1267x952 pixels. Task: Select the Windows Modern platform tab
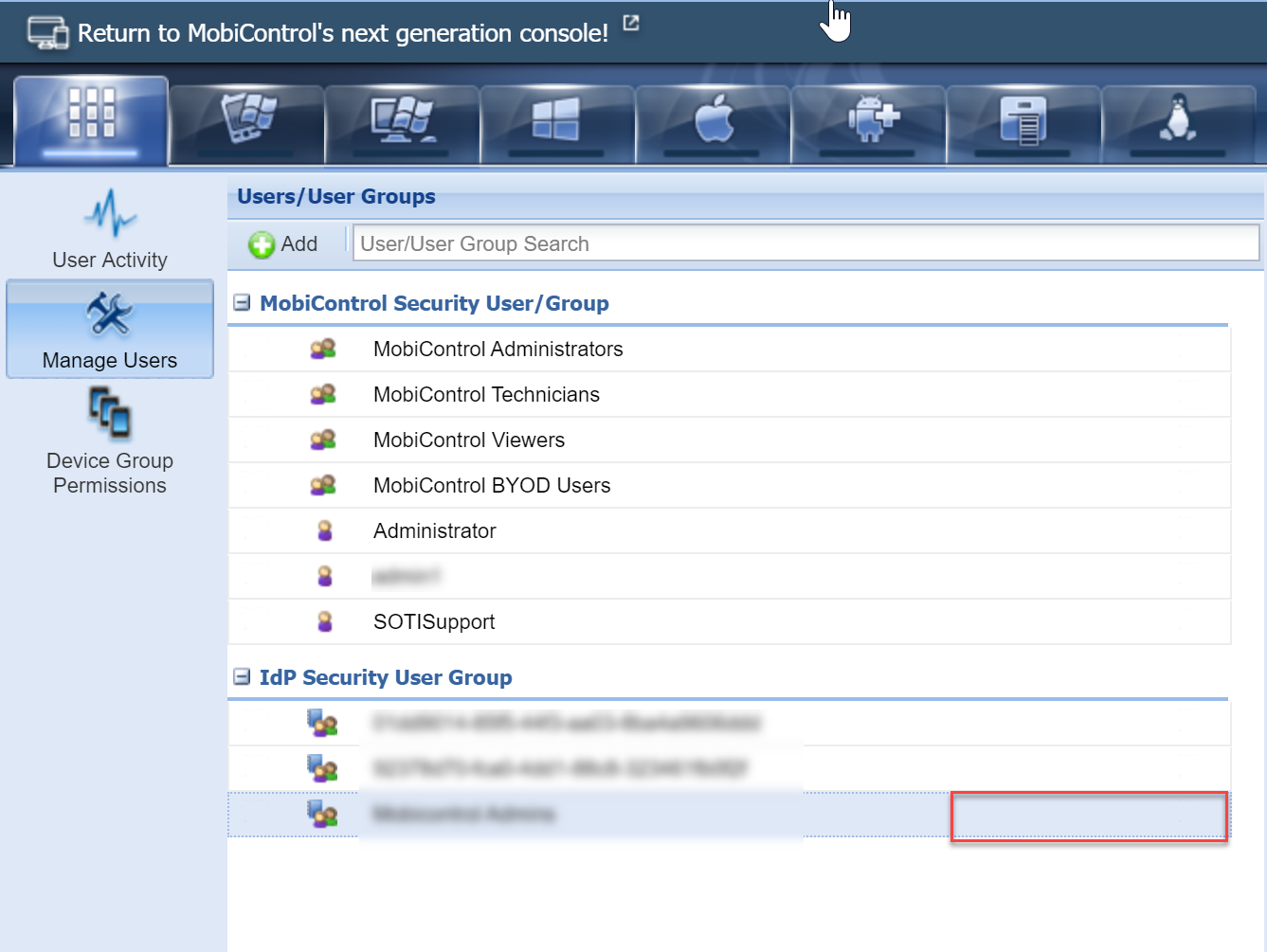click(x=556, y=122)
